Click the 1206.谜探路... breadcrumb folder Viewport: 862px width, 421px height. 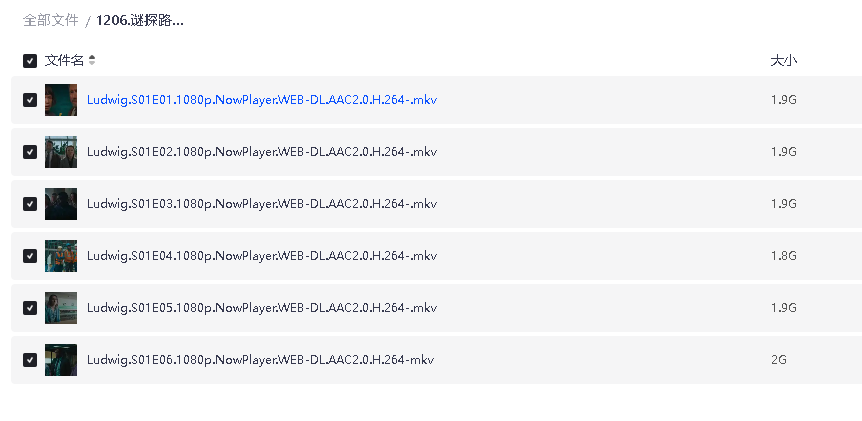tap(139, 20)
